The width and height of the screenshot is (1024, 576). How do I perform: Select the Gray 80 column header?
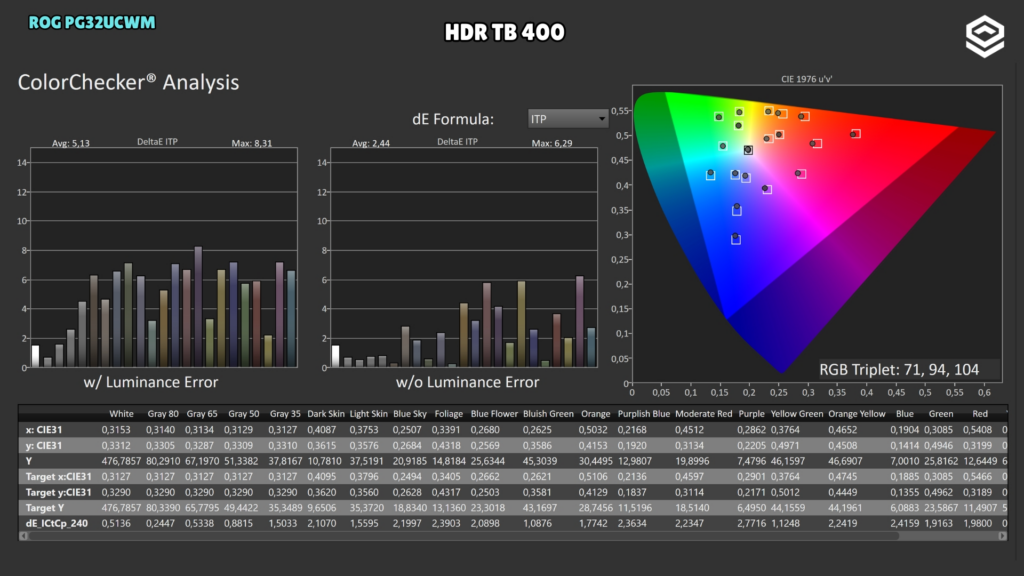[163, 414]
